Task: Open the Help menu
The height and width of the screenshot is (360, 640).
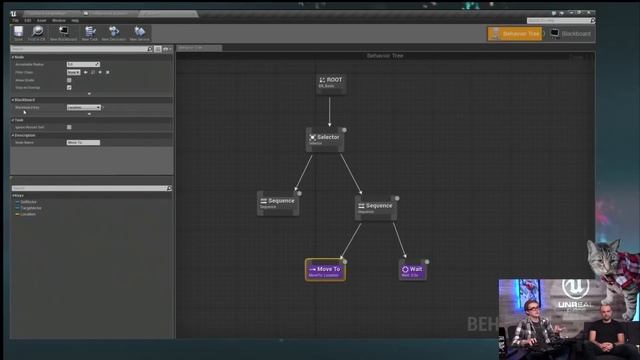Action: click(75, 20)
